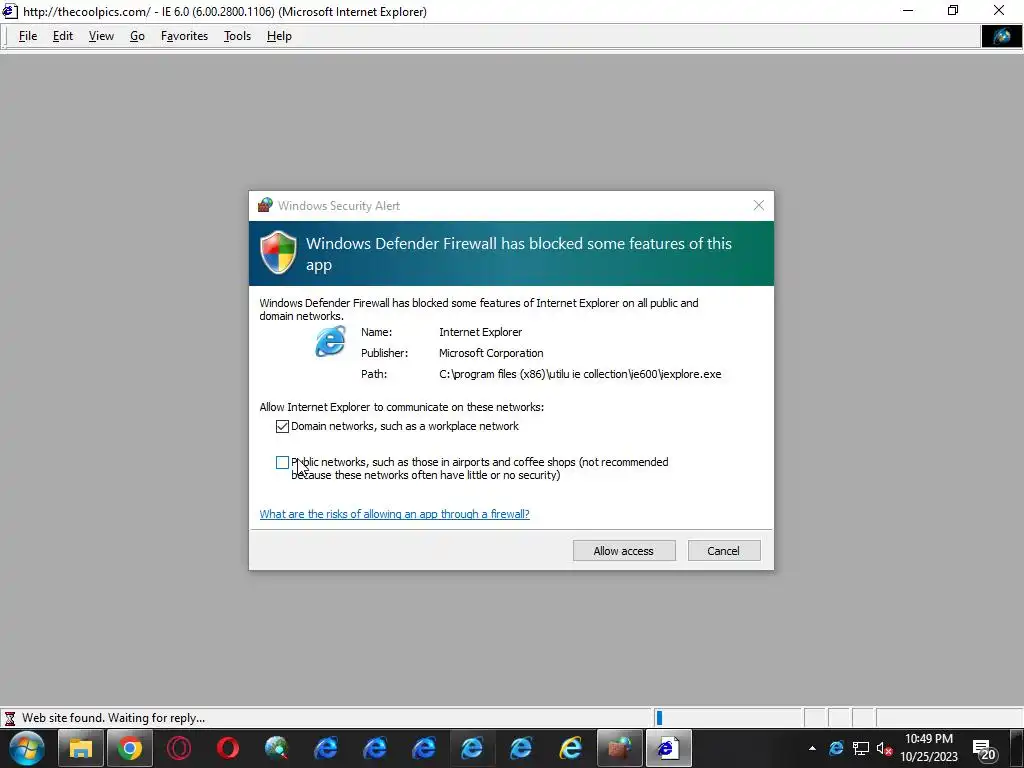Select the iexplore.exe path text
Screen dimensions: 1024x768
pos(580,374)
